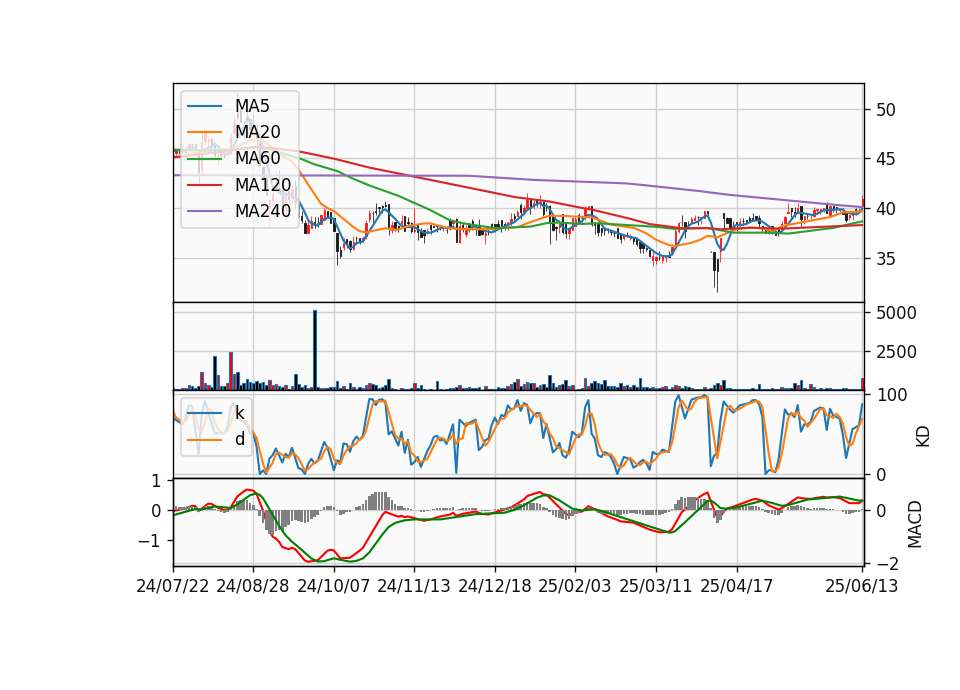Viewport: 960px width, 690px height.
Task: Click the blue MA5 legend line sample
Action: [204, 106]
